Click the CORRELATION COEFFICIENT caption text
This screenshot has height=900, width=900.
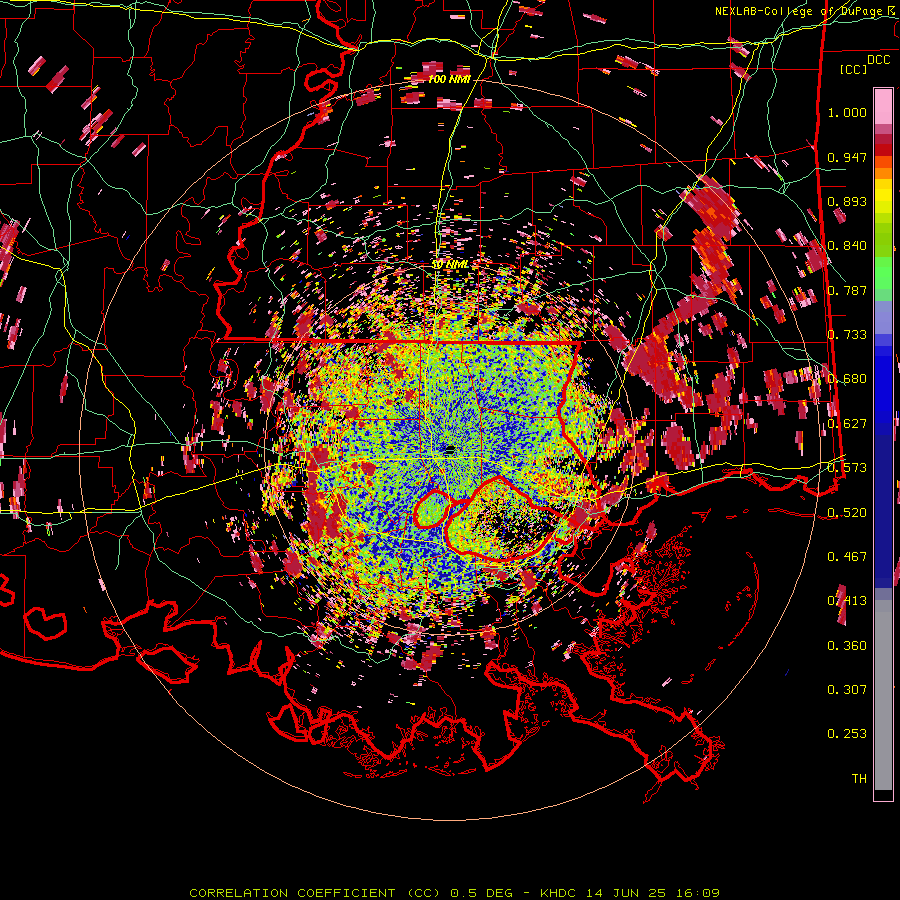click(x=292, y=893)
